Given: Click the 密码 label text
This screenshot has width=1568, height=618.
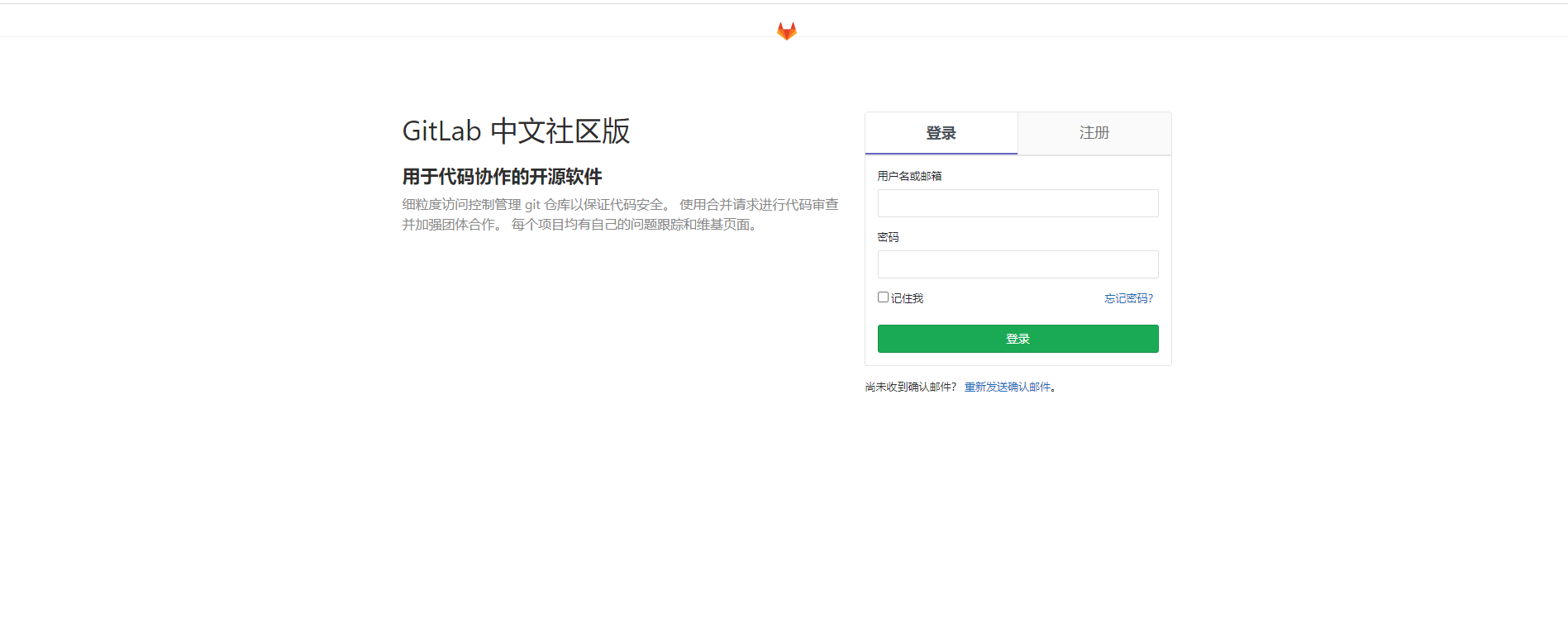Looking at the screenshot, I should point(888,237).
